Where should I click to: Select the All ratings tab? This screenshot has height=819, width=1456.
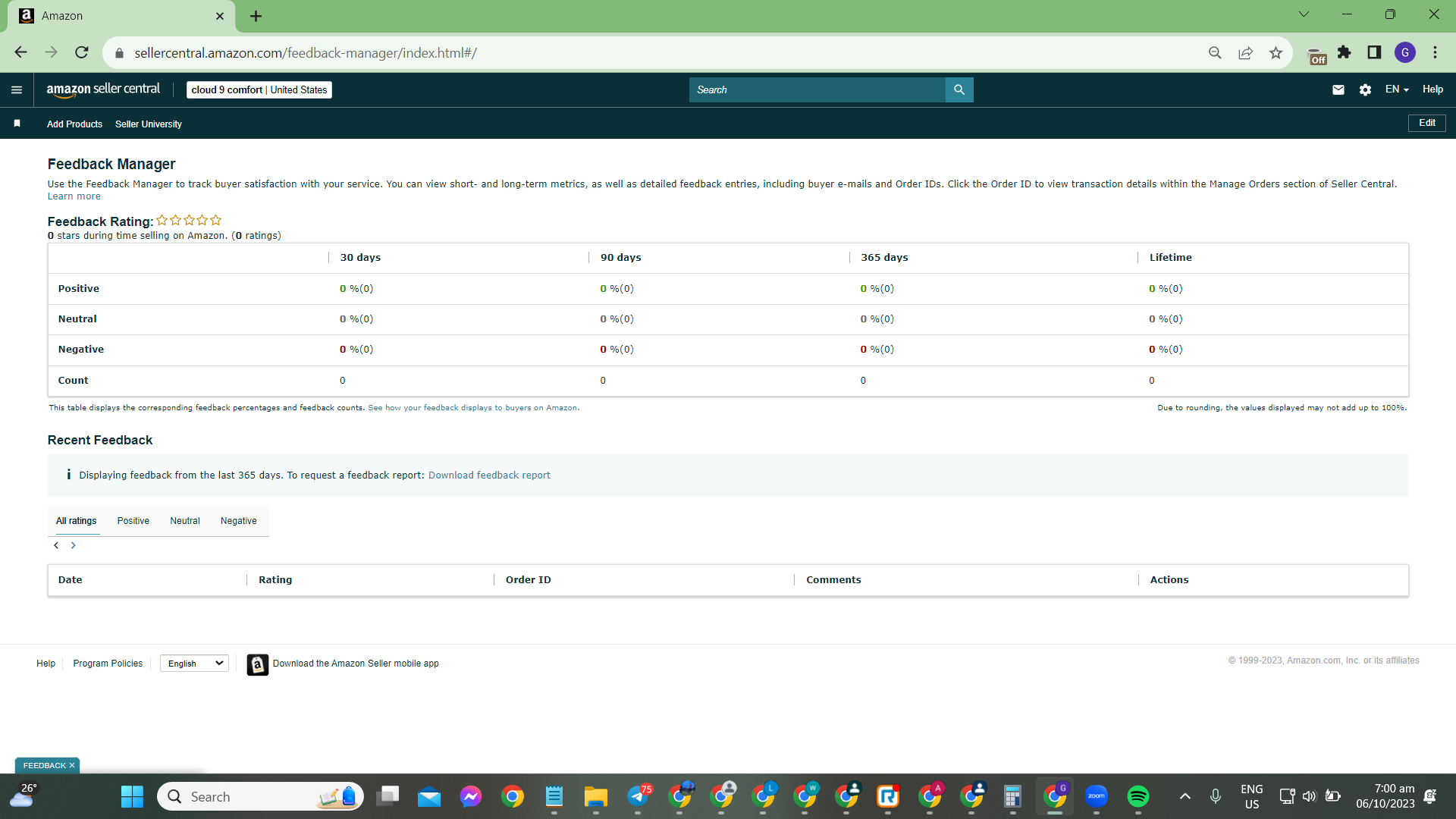77,521
